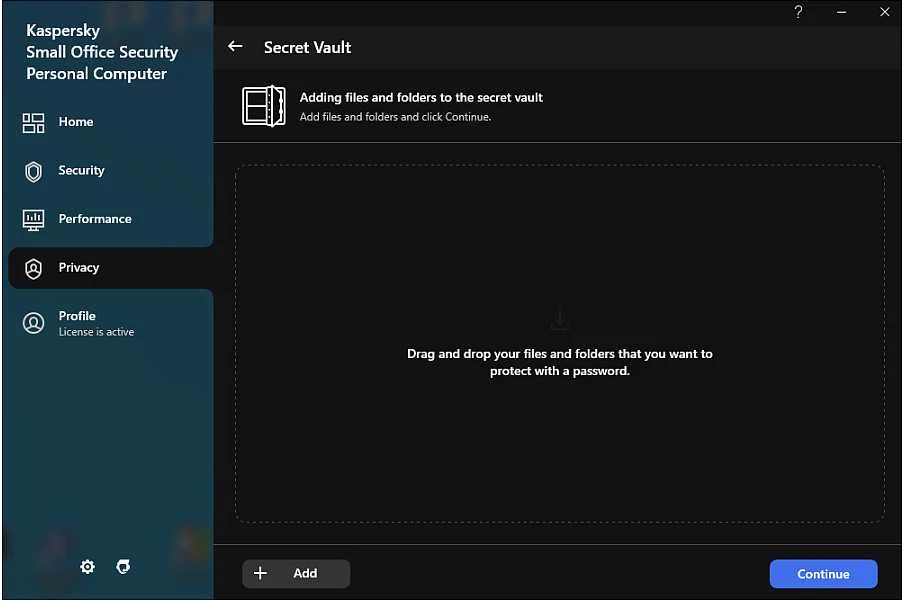
Task: Click the secret vault safe icon
Action: click(263, 106)
